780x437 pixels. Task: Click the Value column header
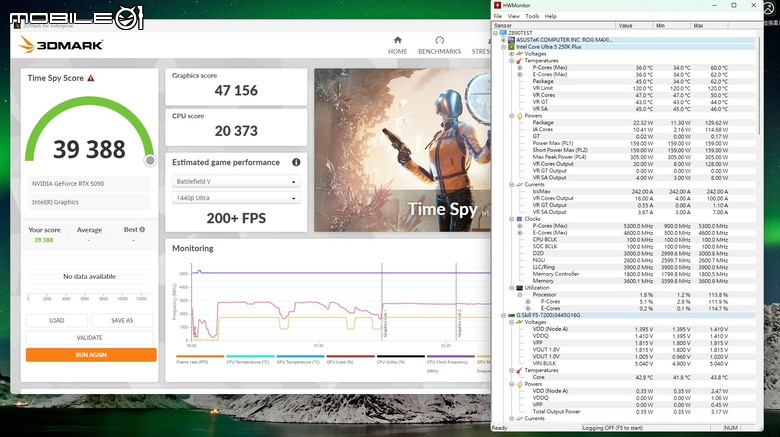634,25
